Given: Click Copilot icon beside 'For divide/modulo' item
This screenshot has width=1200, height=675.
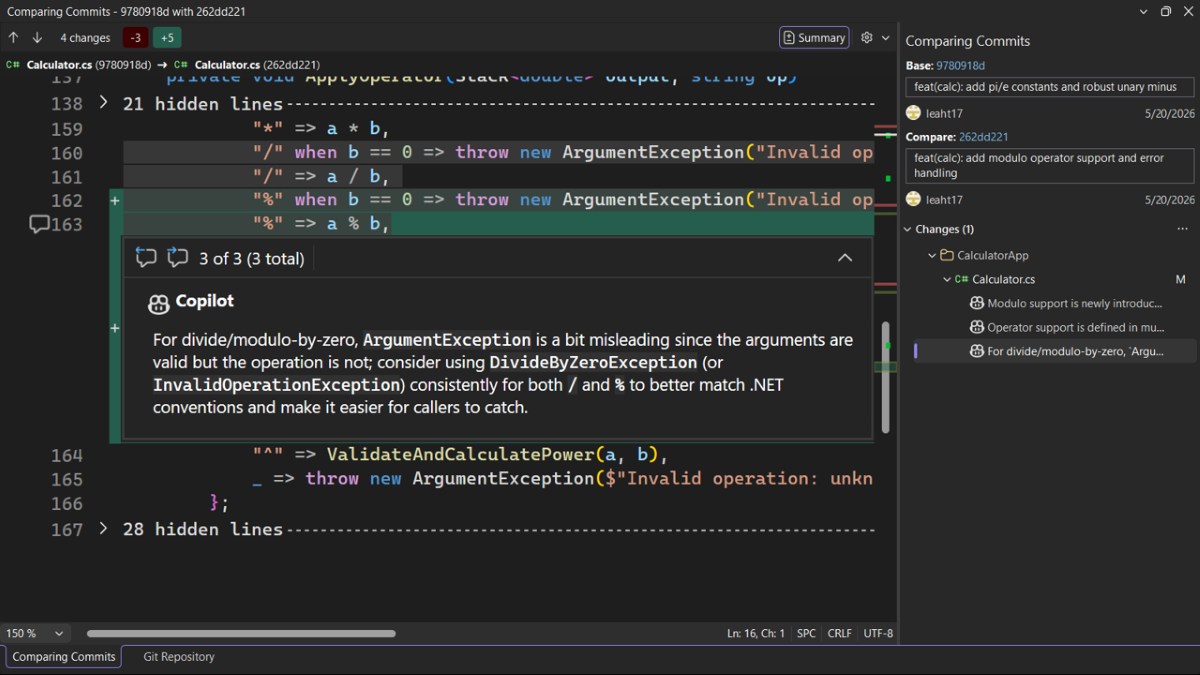Looking at the screenshot, I should (977, 351).
